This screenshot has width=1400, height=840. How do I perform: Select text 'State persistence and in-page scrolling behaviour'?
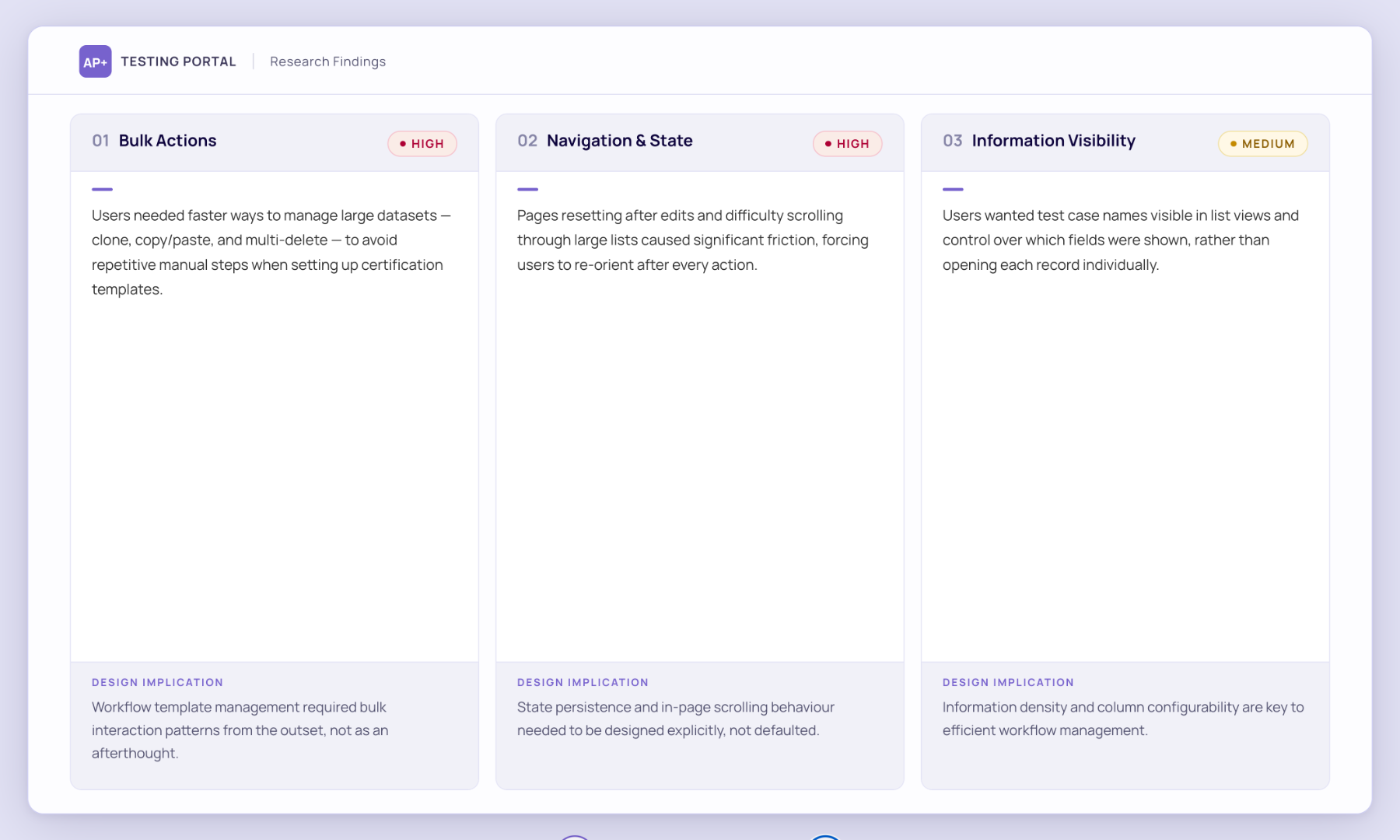click(x=676, y=707)
